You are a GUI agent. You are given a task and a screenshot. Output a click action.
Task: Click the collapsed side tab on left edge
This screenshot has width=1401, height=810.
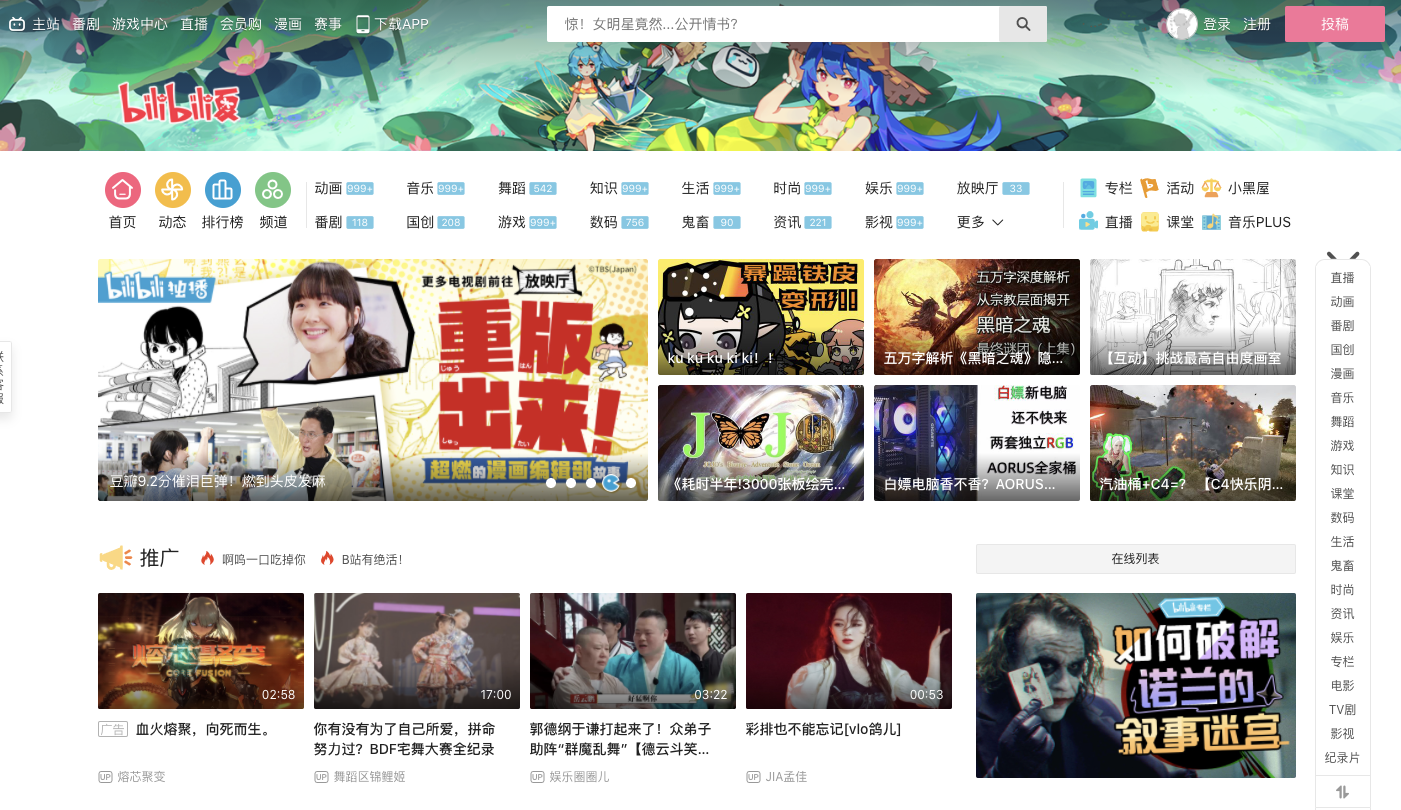coord(5,377)
